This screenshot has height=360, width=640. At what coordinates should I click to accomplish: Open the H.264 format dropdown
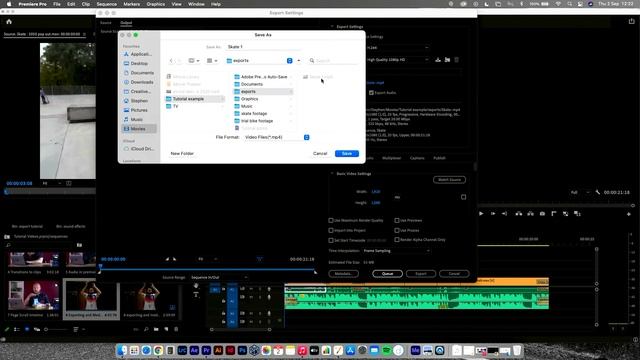click(x=398, y=48)
